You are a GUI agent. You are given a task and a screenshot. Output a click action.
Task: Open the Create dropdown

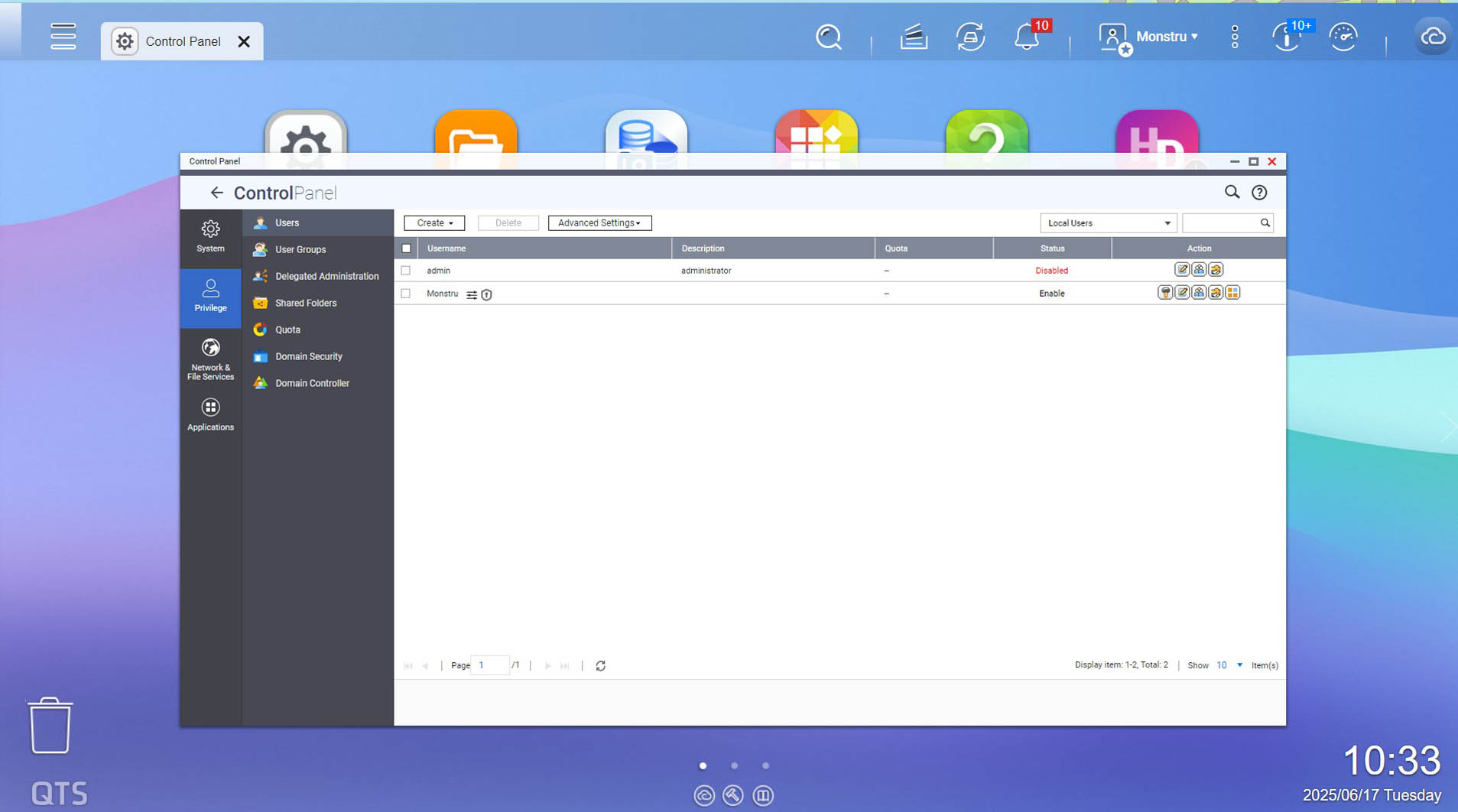[x=434, y=223]
